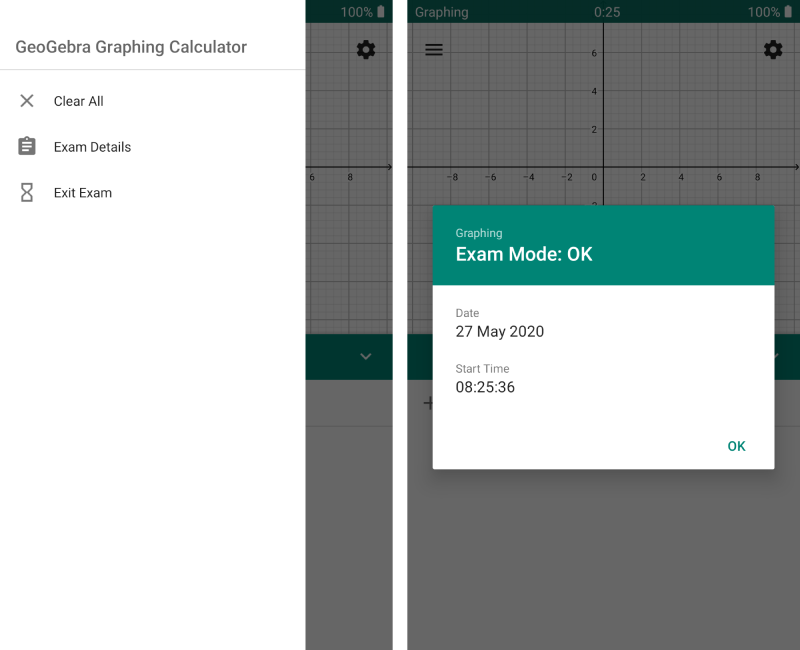Confirm dialog with OK button
Screen dimensions: 800x650
(x=736, y=446)
